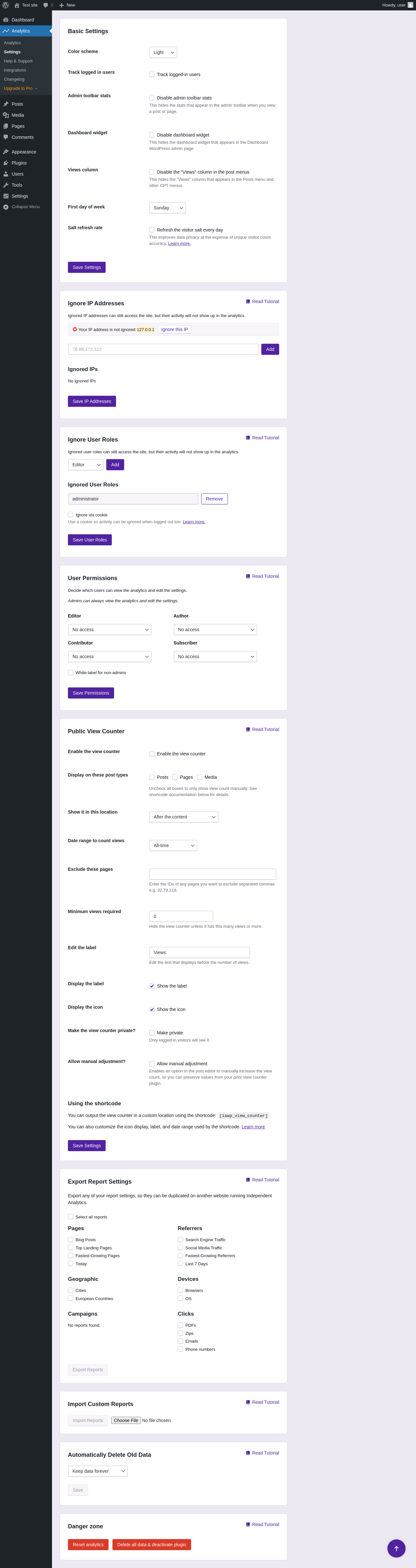Go to Integrations in the Analytics submenu

tap(15, 70)
